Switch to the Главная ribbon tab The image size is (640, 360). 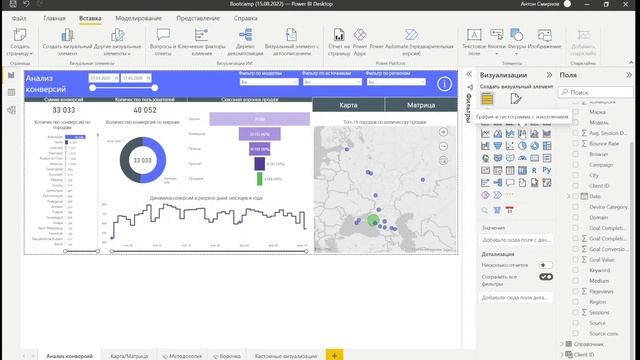coord(54,18)
